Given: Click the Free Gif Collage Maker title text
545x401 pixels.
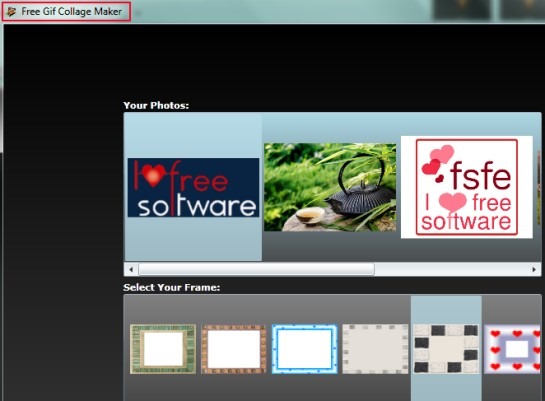Looking at the screenshot, I should point(72,11).
